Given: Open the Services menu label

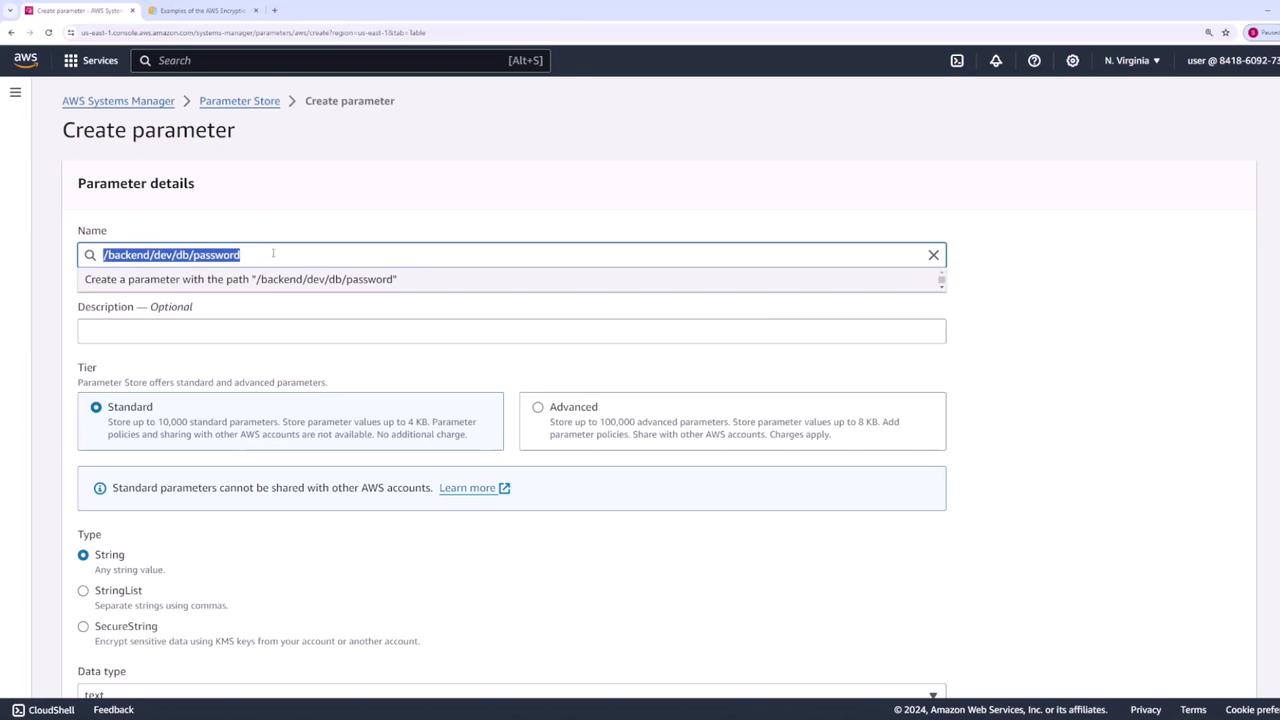Looking at the screenshot, I should [x=100, y=60].
